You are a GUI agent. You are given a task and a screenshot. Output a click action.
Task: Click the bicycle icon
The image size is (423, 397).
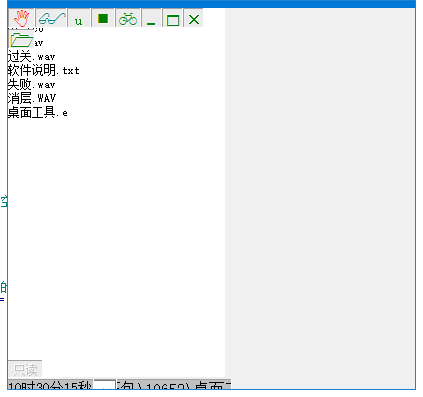(128, 18)
